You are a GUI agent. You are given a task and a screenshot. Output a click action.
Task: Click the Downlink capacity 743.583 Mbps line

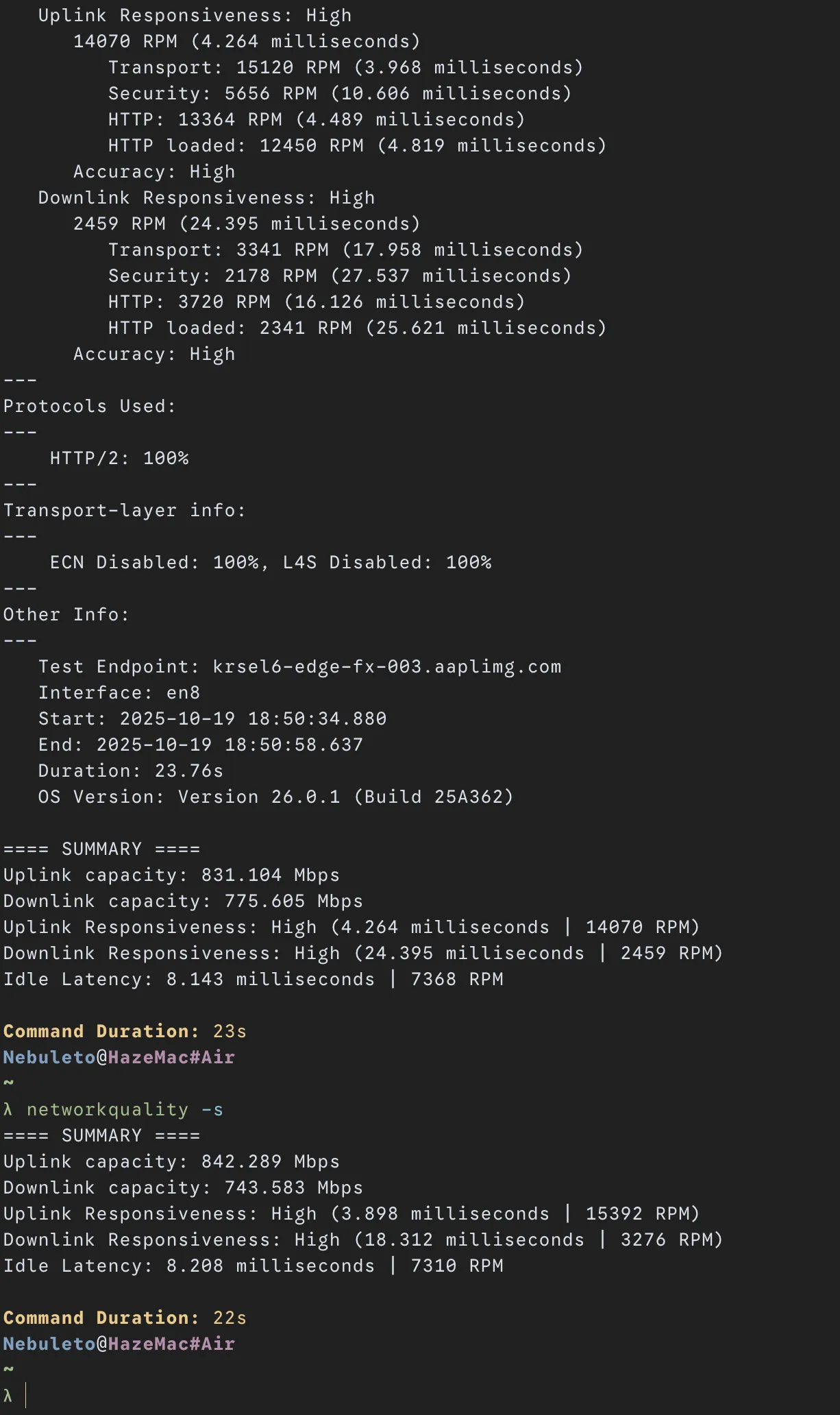(183, 1188)
